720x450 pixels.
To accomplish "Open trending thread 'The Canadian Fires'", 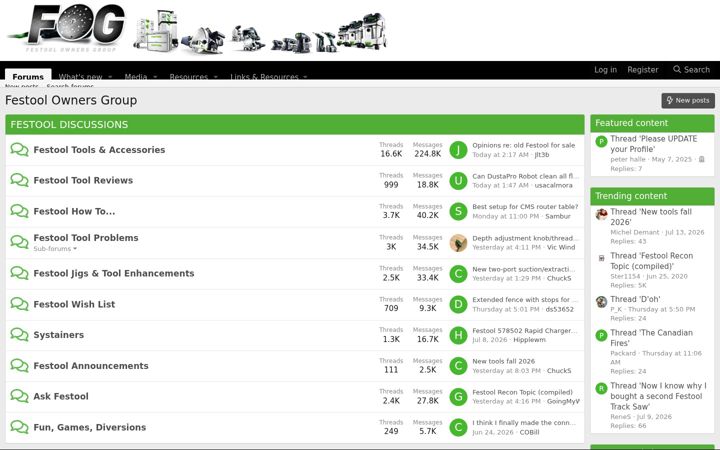I will click(651, 338).
